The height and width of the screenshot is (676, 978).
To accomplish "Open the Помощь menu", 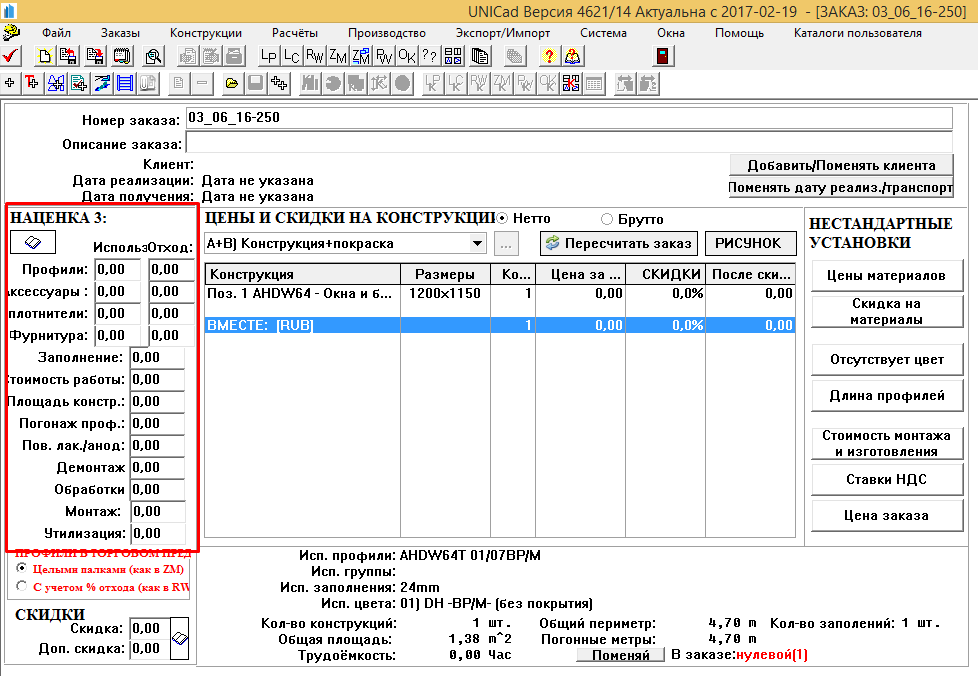I will 739,33.
